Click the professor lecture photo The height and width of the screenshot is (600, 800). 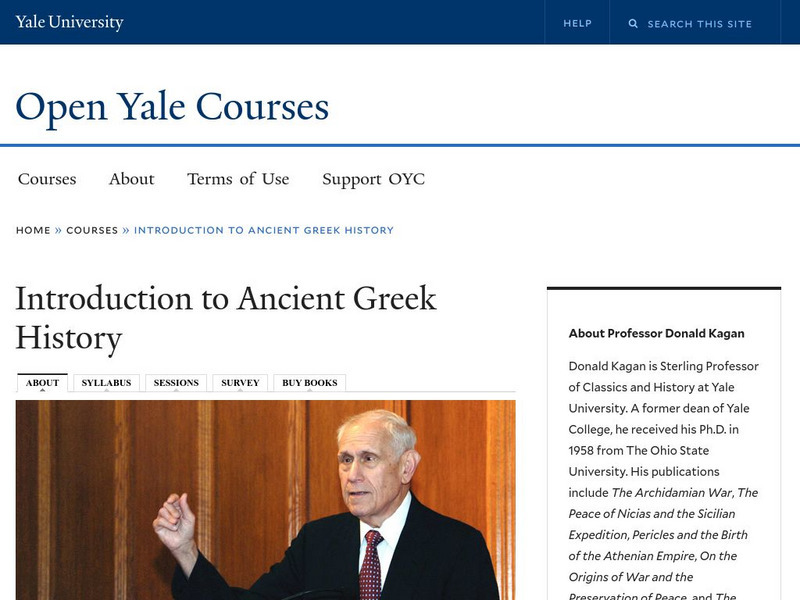point(265,500)
